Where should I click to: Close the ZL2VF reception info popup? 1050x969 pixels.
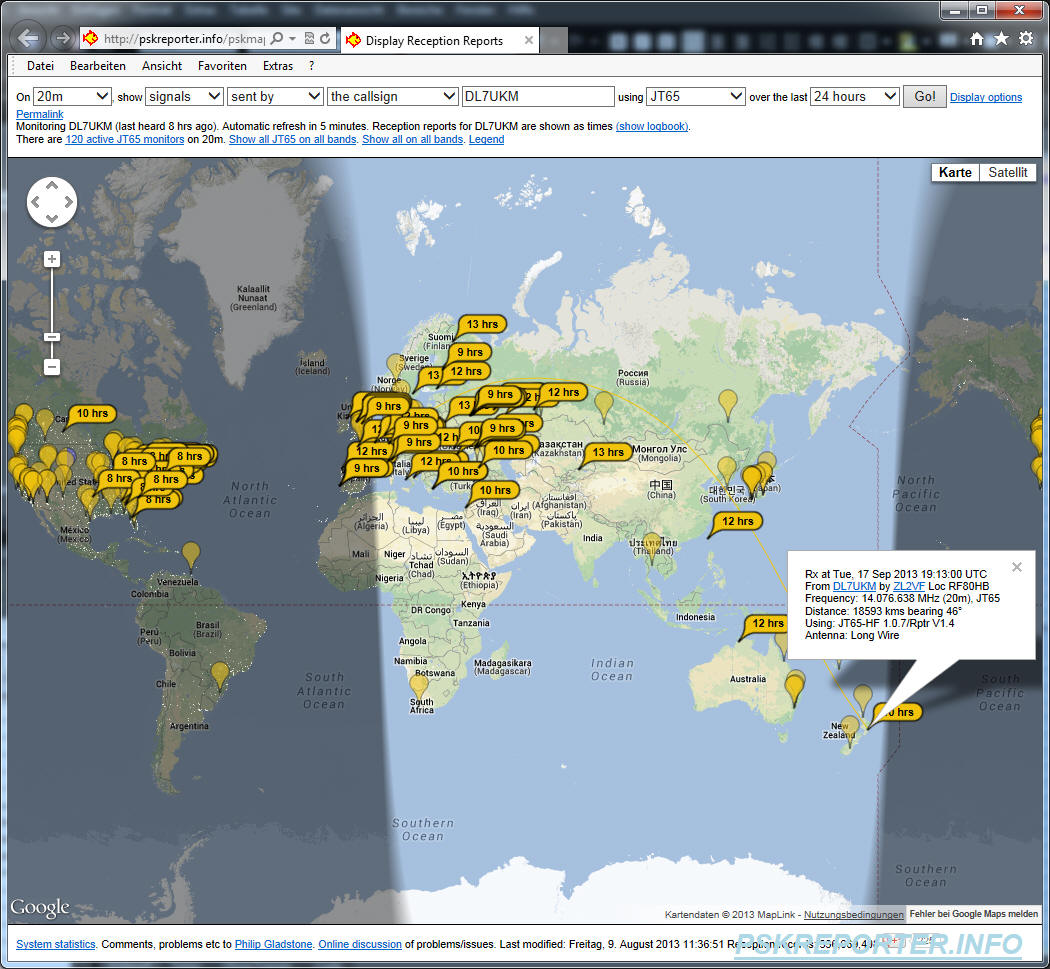[x=1017, y=567]
